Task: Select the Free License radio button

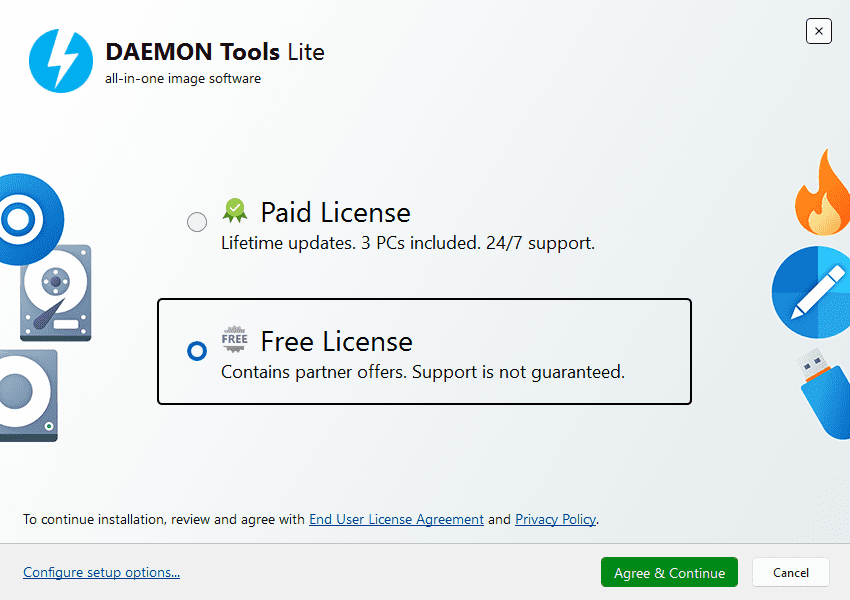Action: click(197, 351)
